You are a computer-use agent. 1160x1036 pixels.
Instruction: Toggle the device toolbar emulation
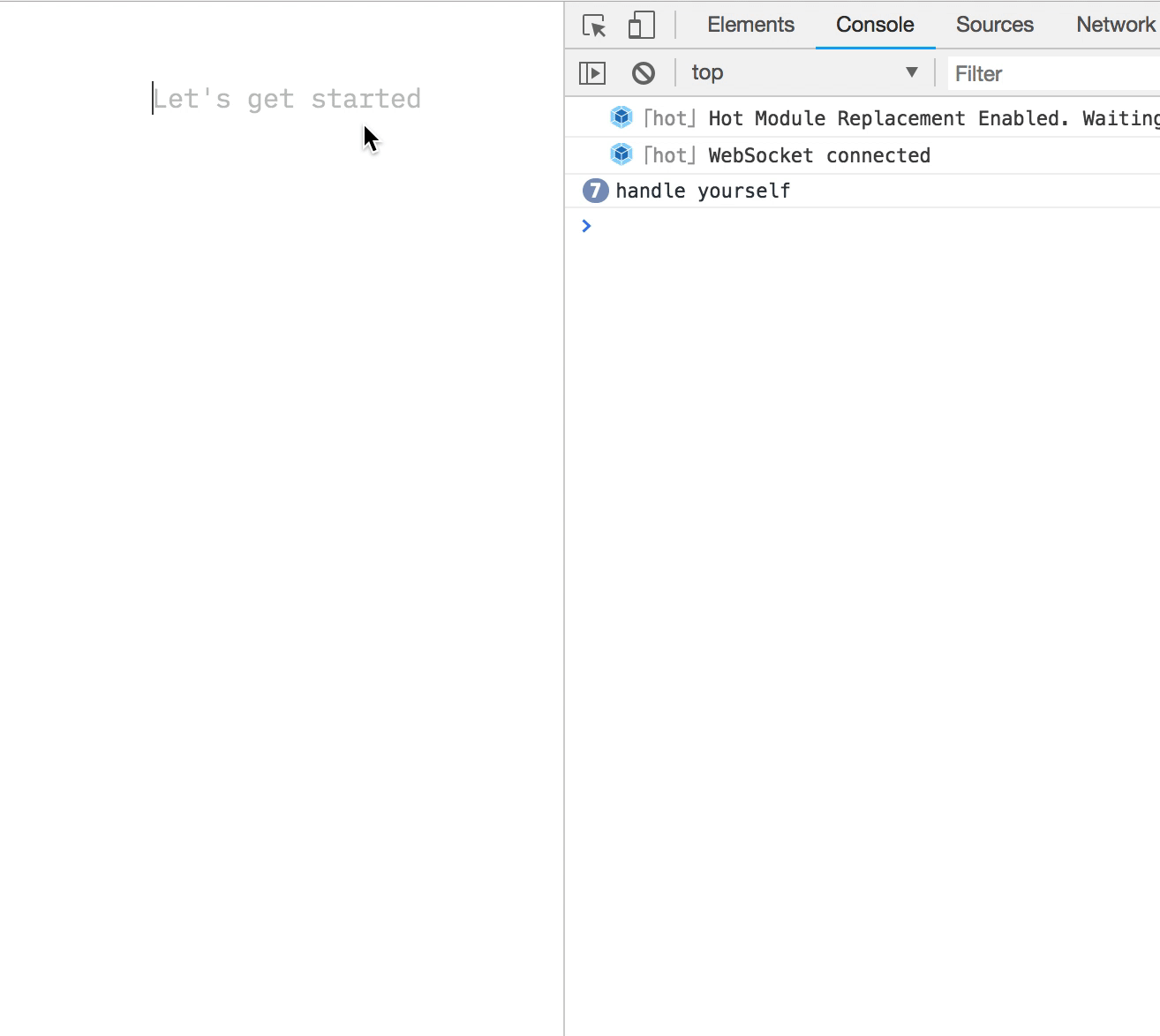(641, 24)
